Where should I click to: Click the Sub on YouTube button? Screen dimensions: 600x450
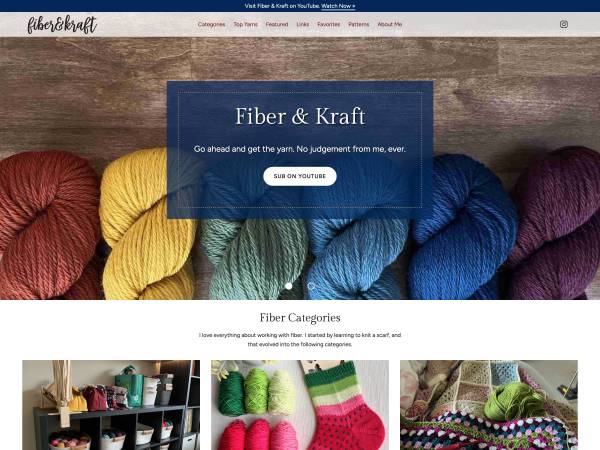pyautogui.click(x=300, y=176)
